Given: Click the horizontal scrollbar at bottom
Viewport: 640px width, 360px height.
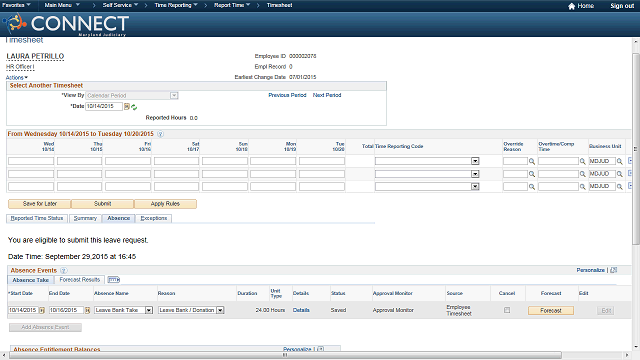Looking at the screenshot, I should click(x=285, y=355).
